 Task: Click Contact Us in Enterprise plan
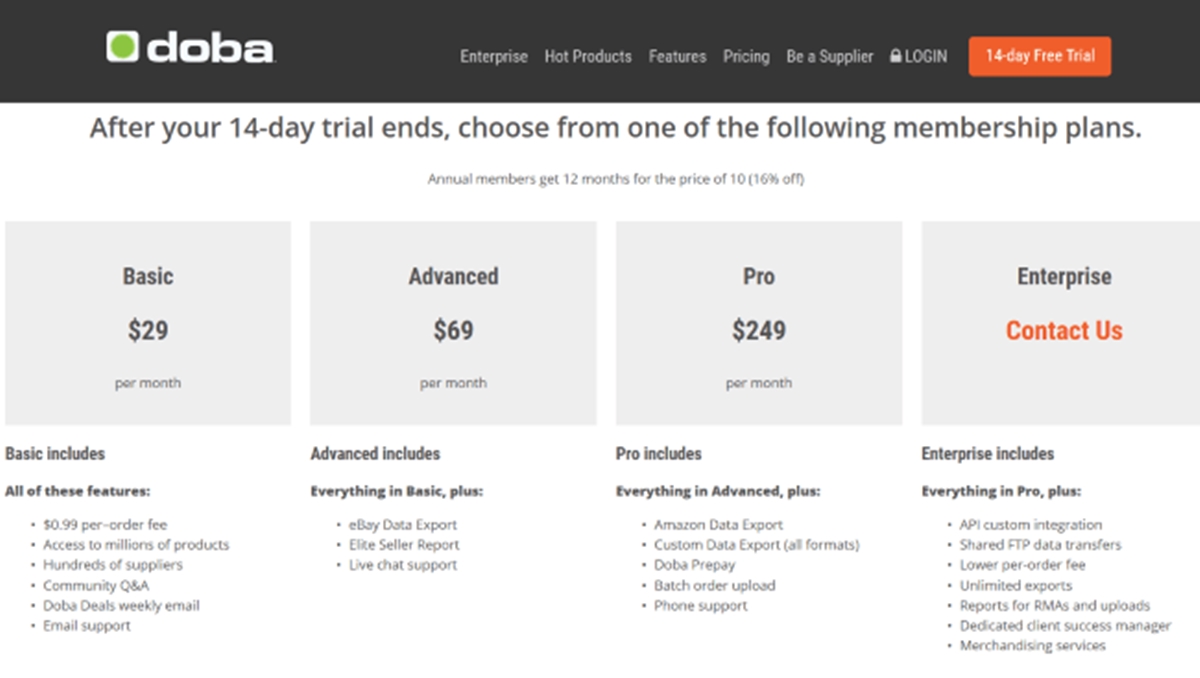tap(1064, 331)
